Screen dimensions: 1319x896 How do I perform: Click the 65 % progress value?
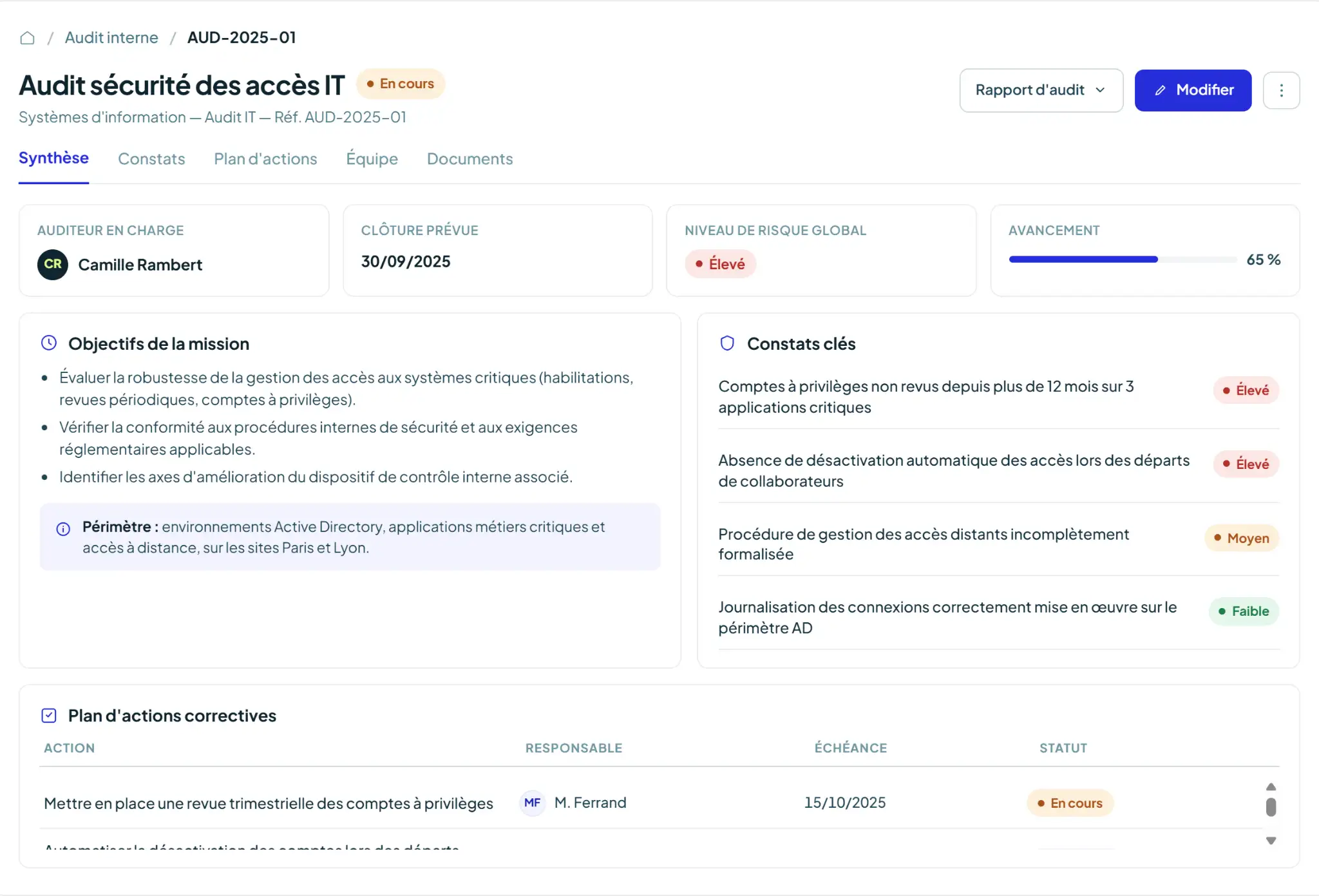(1263, 260)
